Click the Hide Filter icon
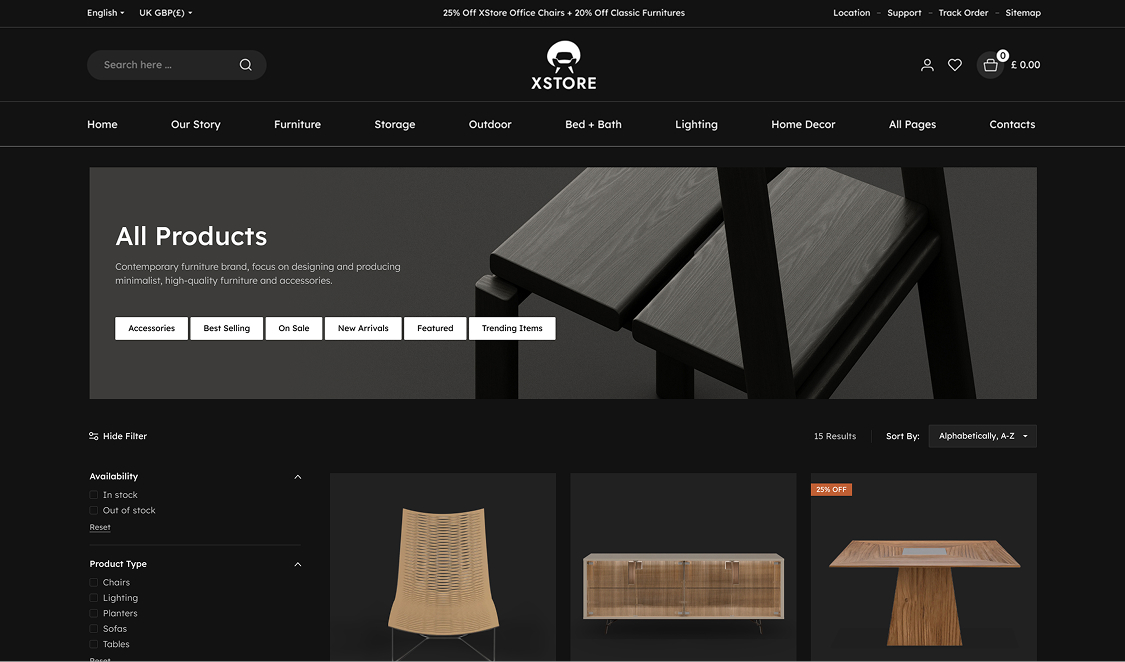The height and width of the screenshot is (662, 1125). [94, 436]
